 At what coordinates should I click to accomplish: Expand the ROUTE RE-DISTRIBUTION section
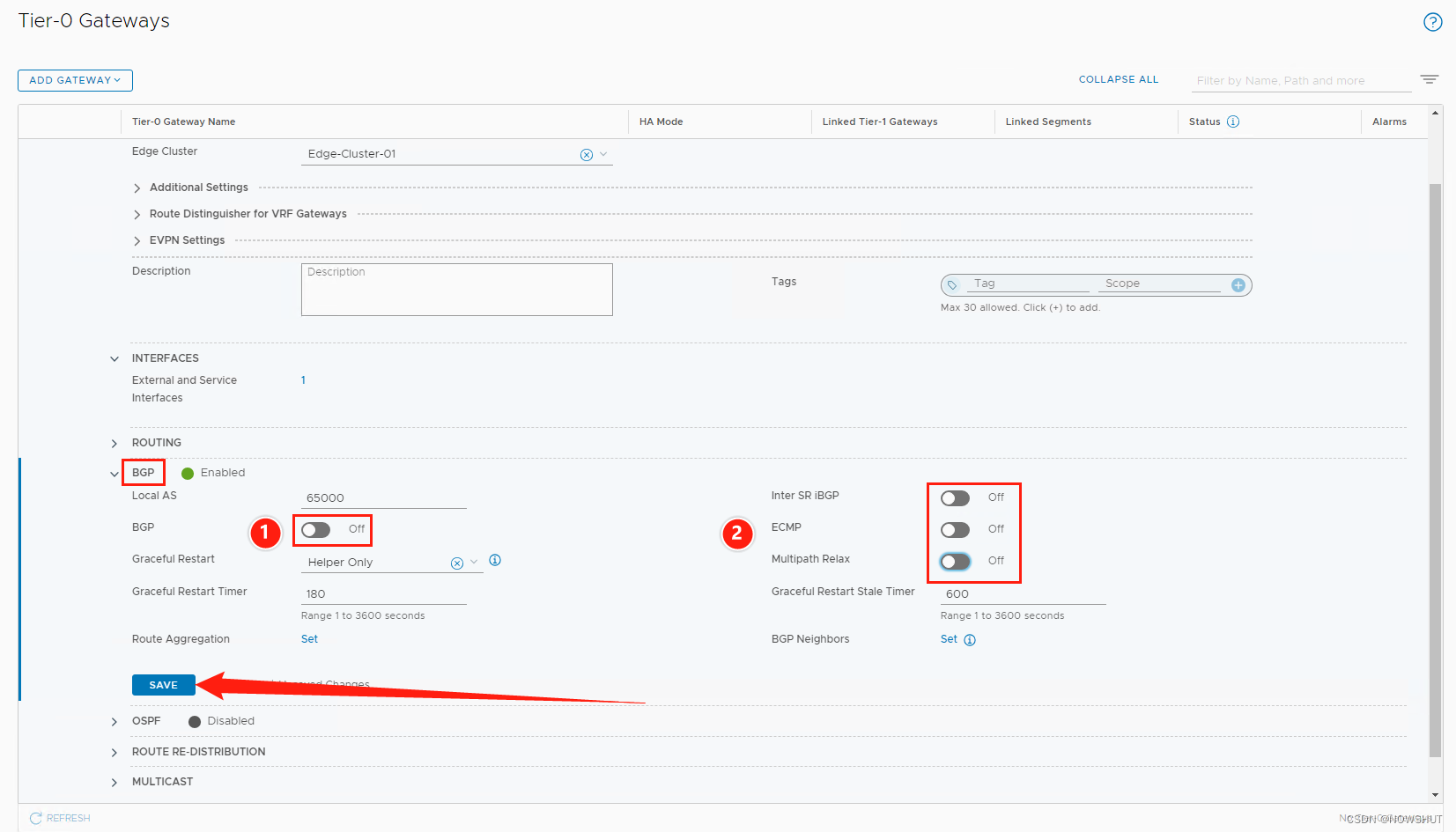[x=115, y=753]
